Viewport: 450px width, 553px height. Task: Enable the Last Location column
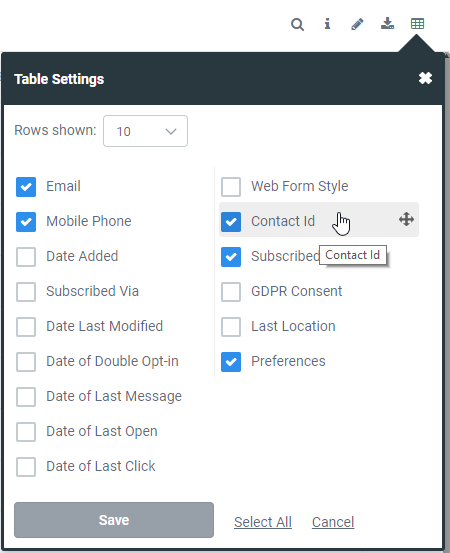231,327
